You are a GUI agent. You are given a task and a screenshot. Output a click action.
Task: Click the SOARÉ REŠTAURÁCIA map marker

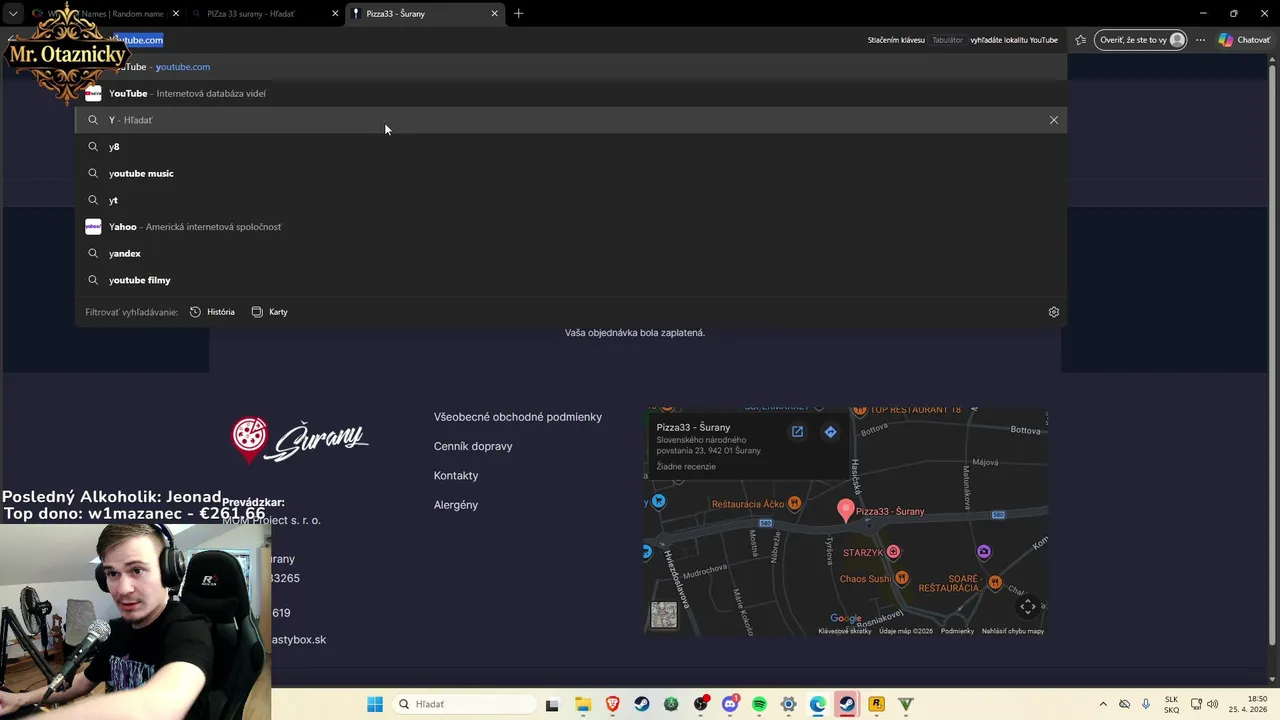coord(995,582)
